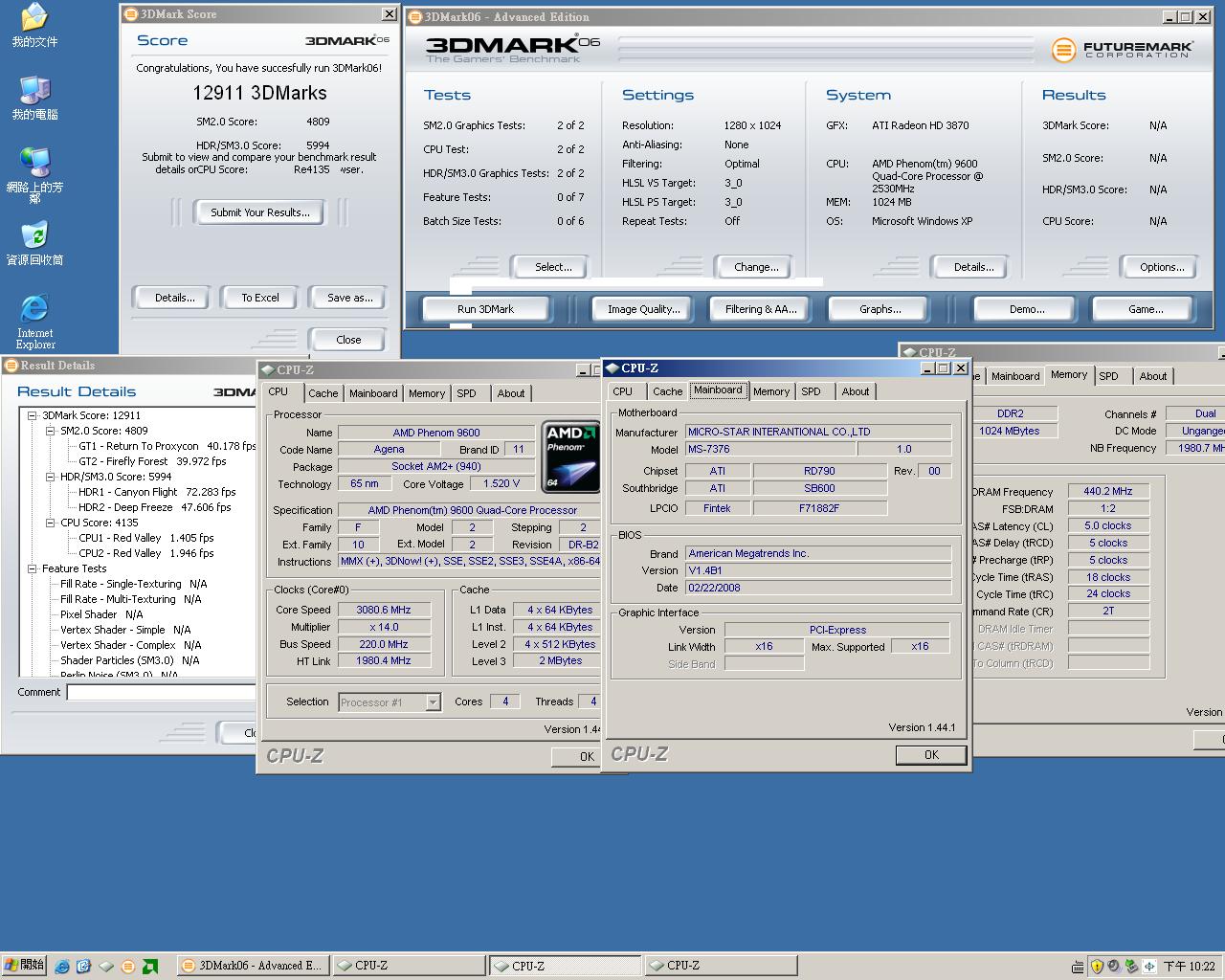Click the orange 3DMark quick launch icon

pos(128,967)
